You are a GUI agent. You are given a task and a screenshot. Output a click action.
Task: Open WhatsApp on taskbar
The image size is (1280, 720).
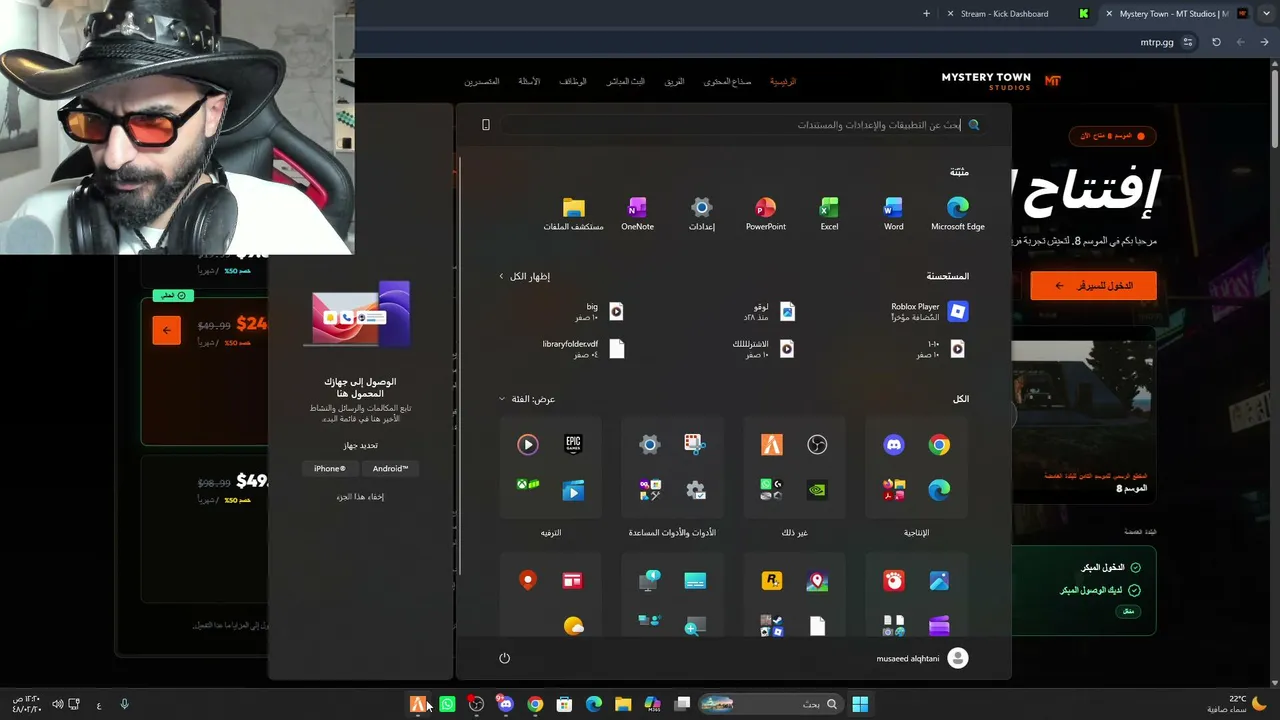(447, 704)
